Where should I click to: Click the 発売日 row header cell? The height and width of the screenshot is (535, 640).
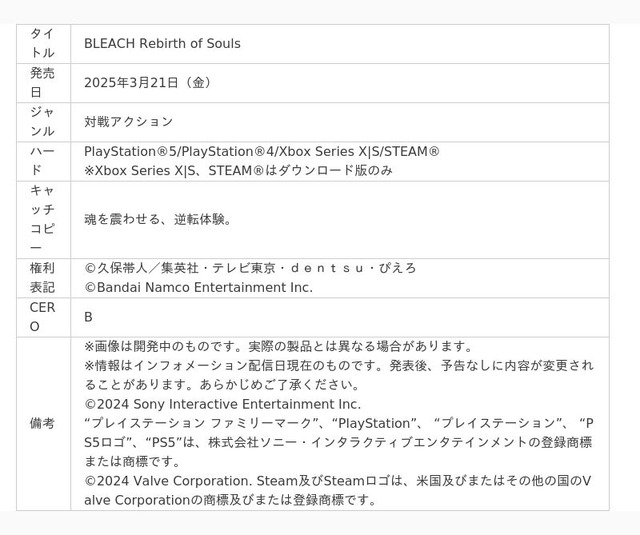coord(43,83)
